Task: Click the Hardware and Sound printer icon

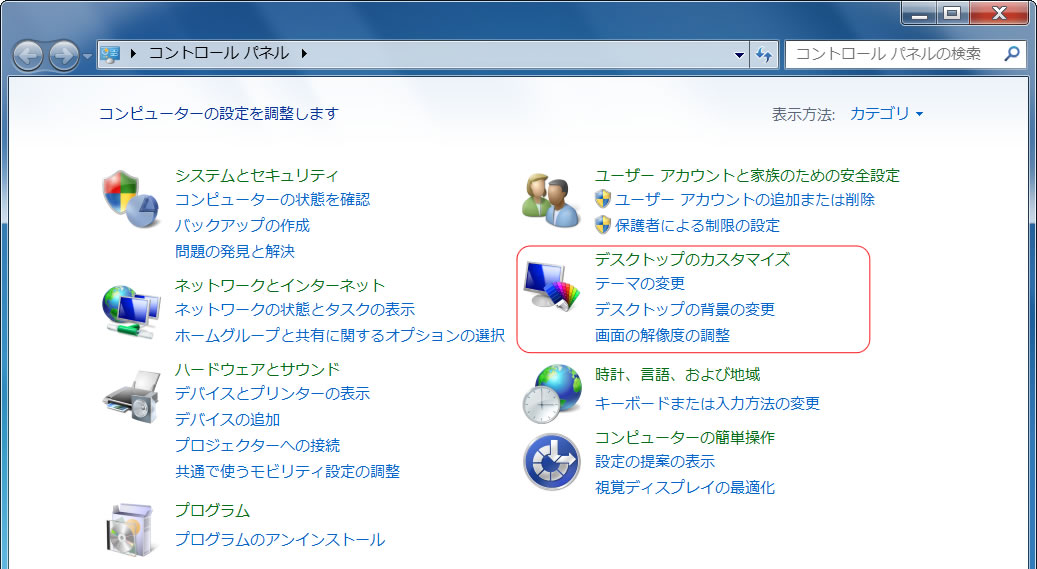Action: [131, 394]
